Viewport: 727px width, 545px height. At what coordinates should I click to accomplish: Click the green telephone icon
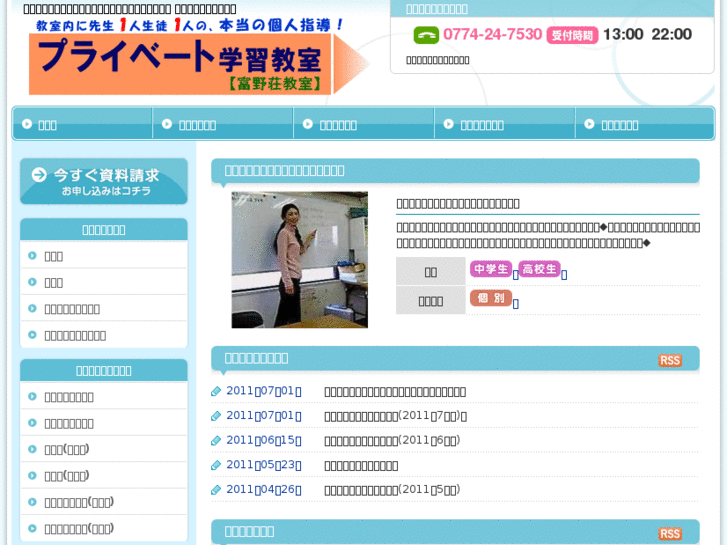pos(426,35)
